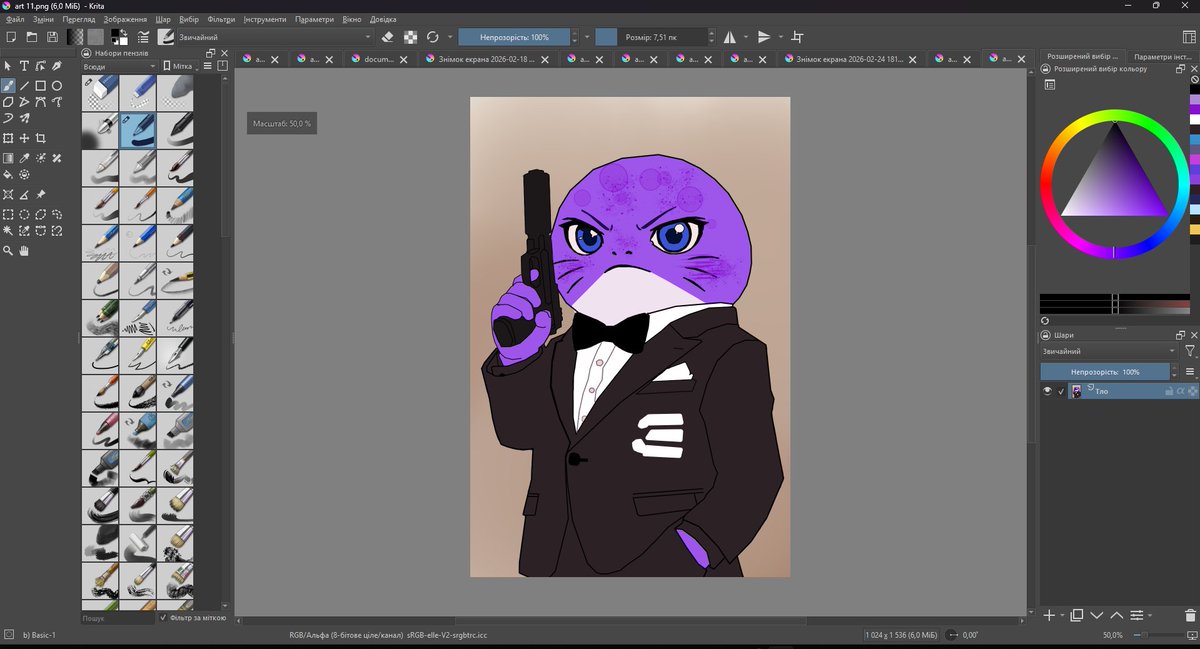
Task: Select the Measure angle tool
Action: click(24, 195)
